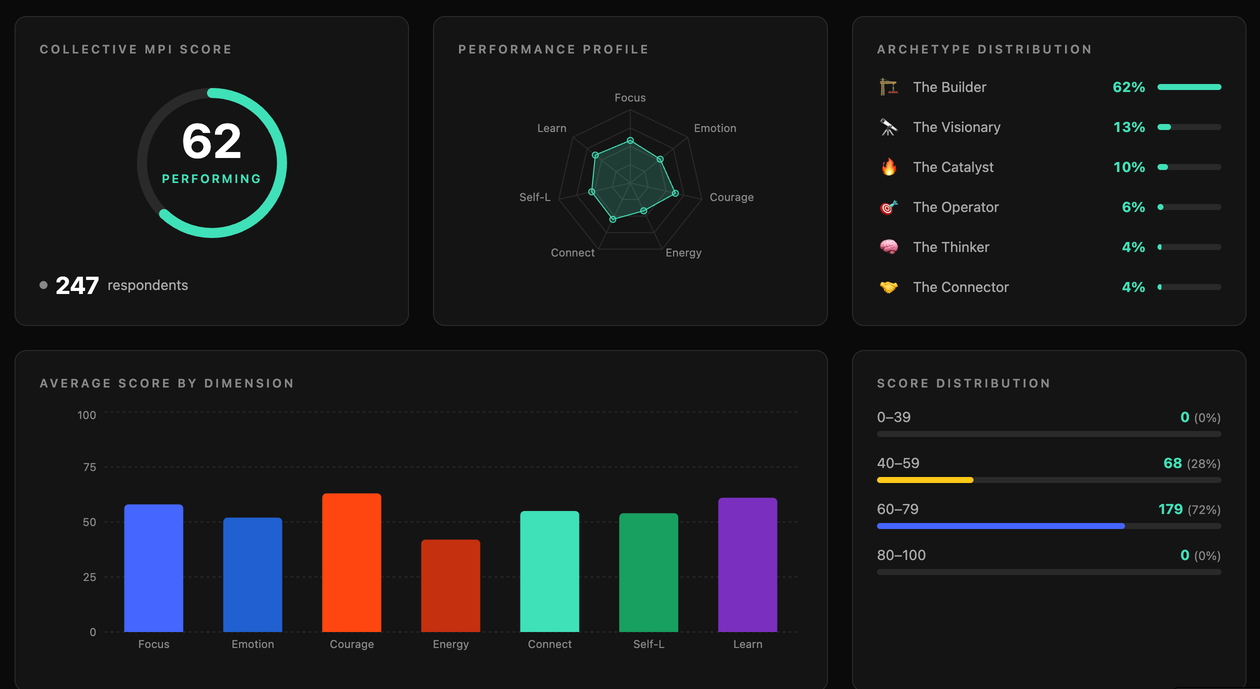1260x689 pixels.
Task: Click the 0–39 score range label
Action: click(x=894, y=417)
